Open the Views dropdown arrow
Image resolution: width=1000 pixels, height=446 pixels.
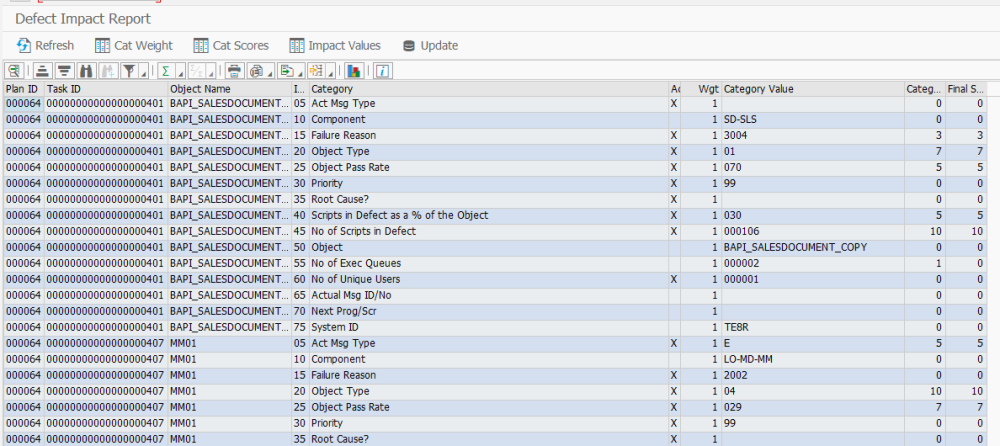coord(270,71)
